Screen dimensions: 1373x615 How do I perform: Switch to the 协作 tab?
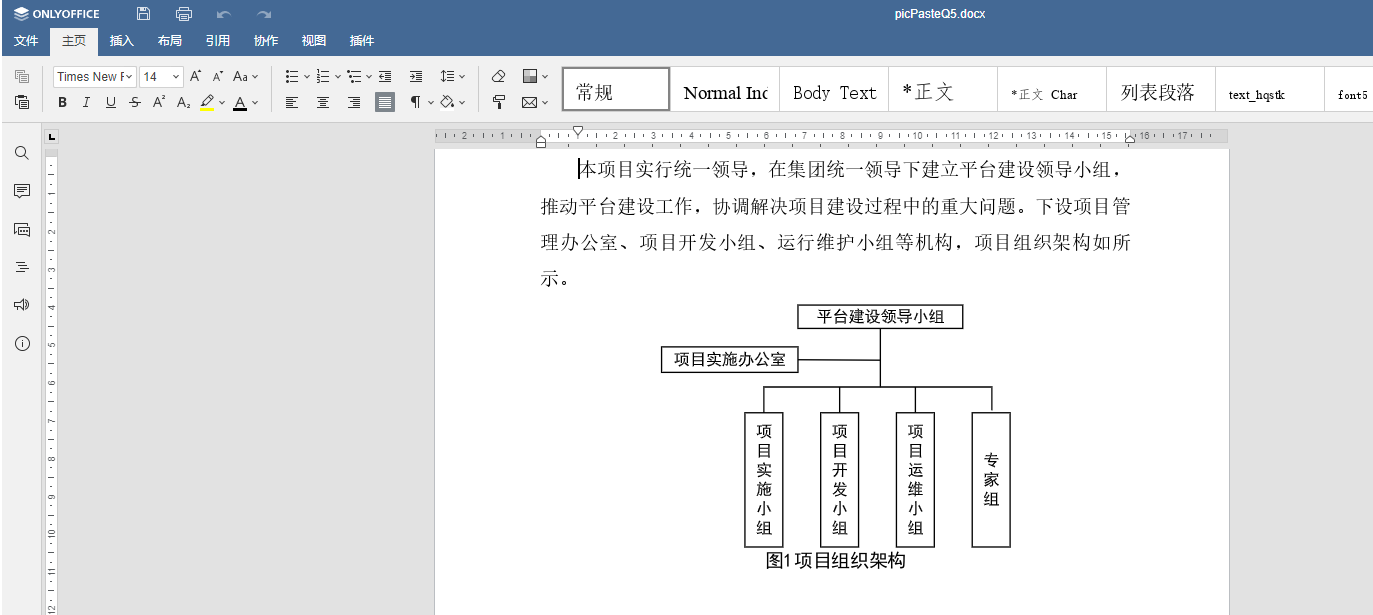266,41
